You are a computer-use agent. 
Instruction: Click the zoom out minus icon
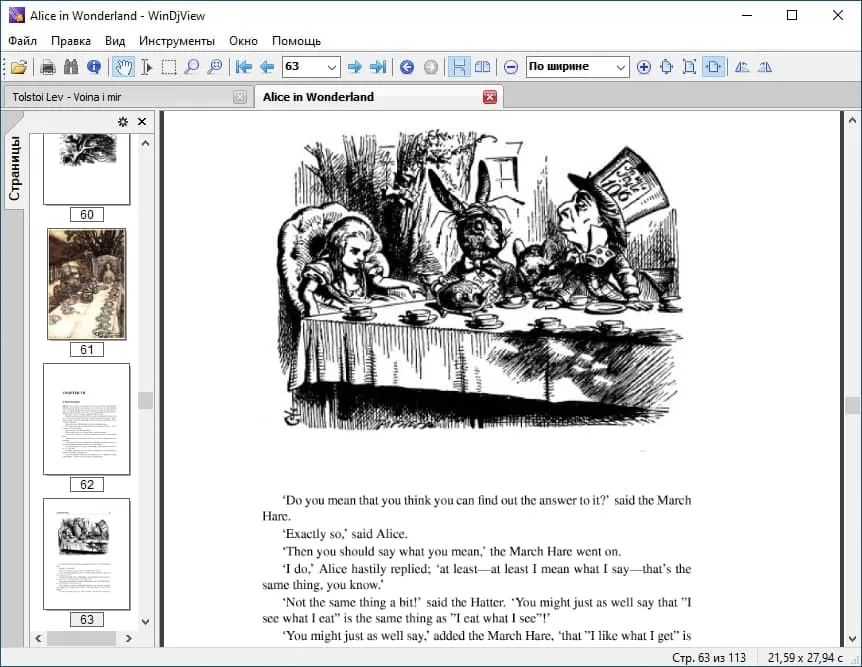(511, 67)
